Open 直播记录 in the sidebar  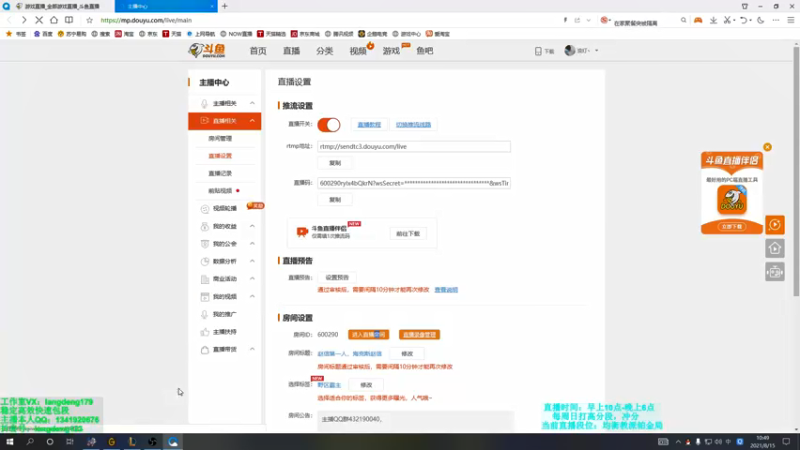click(x=220, y=173)
